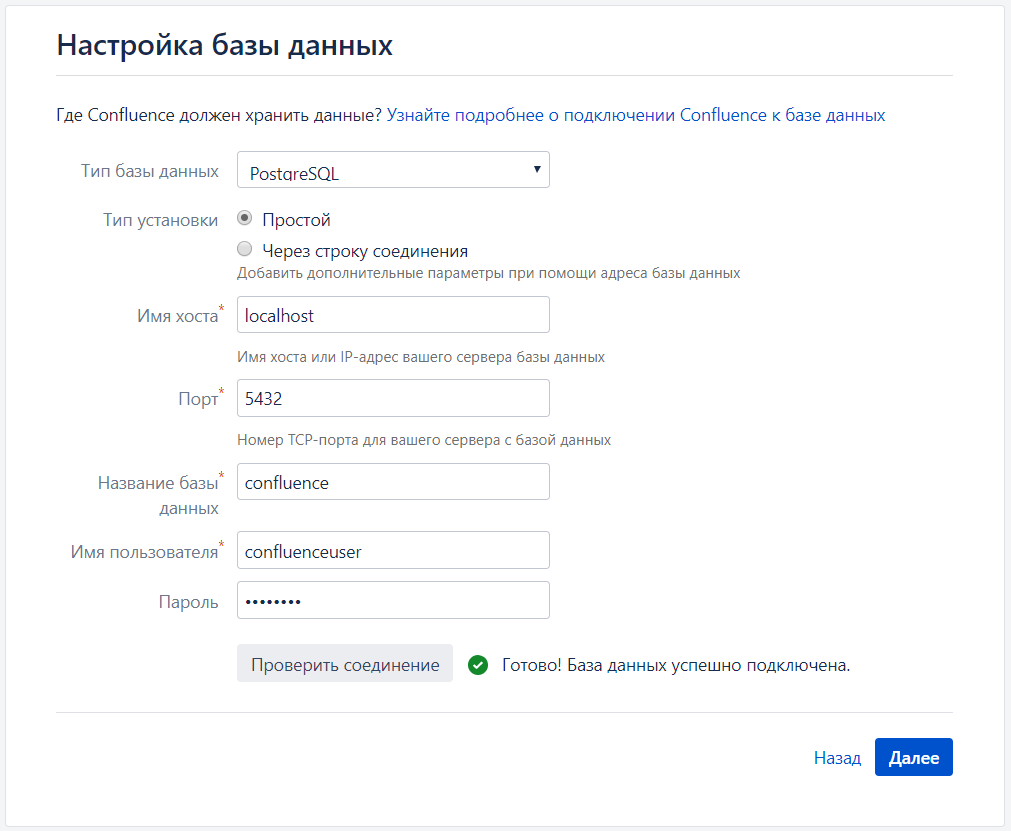
Task: Click the "Тип базы данных" label
Action: coord(150,171)
